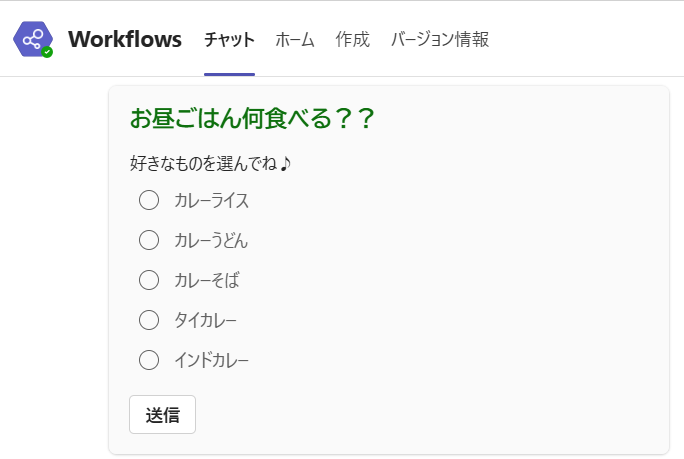The height and width of the screenshot is (459, 684).
Task: Click the カレーライス option label text
Action: click(x=212, y=201)
